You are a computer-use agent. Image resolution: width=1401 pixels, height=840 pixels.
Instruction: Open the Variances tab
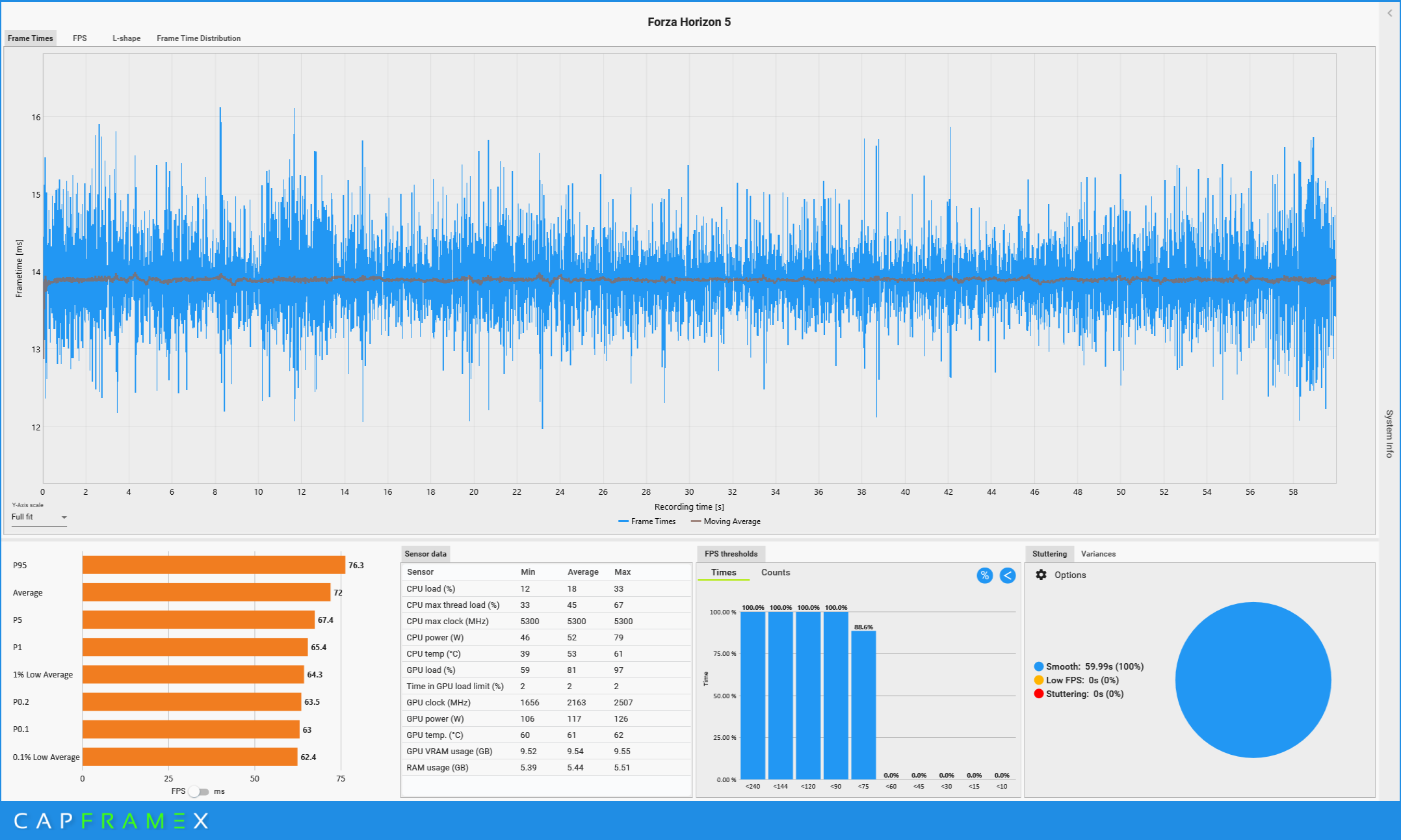tap(1097, 554)
